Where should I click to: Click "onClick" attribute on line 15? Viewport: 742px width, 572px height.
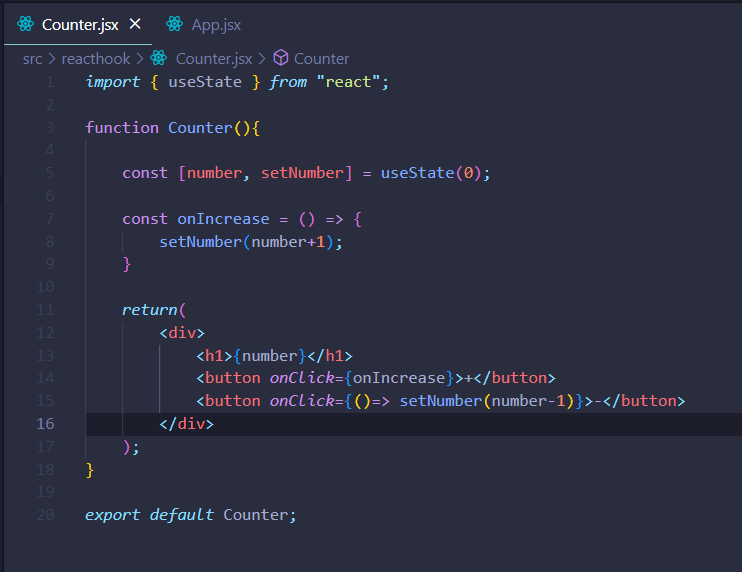point(302,401)
